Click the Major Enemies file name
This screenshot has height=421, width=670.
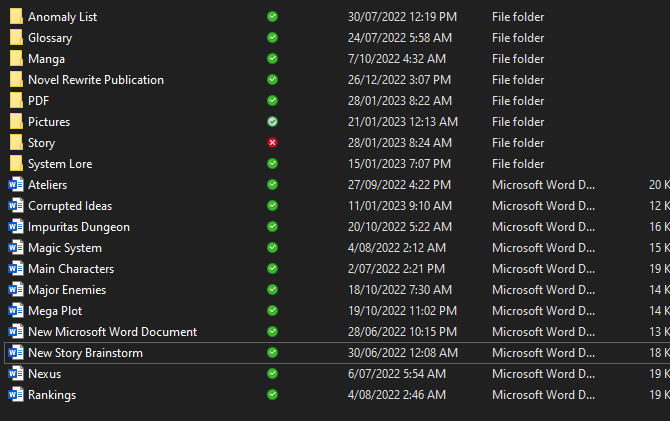(67, 290)
